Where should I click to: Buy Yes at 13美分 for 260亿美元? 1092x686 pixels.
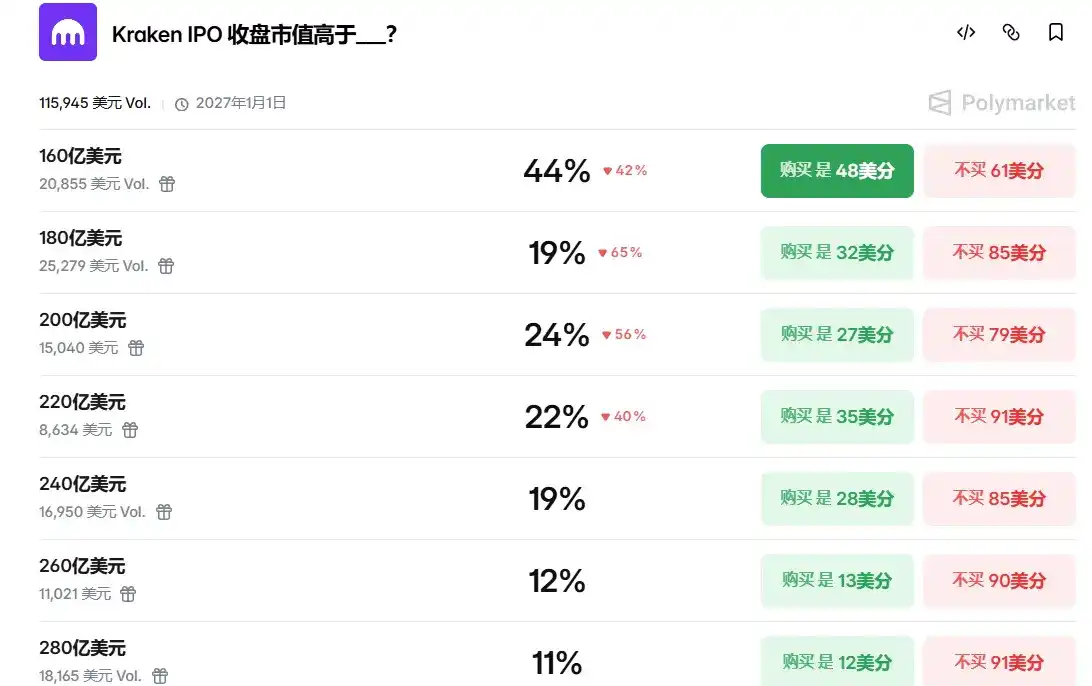tap(837, 581)
